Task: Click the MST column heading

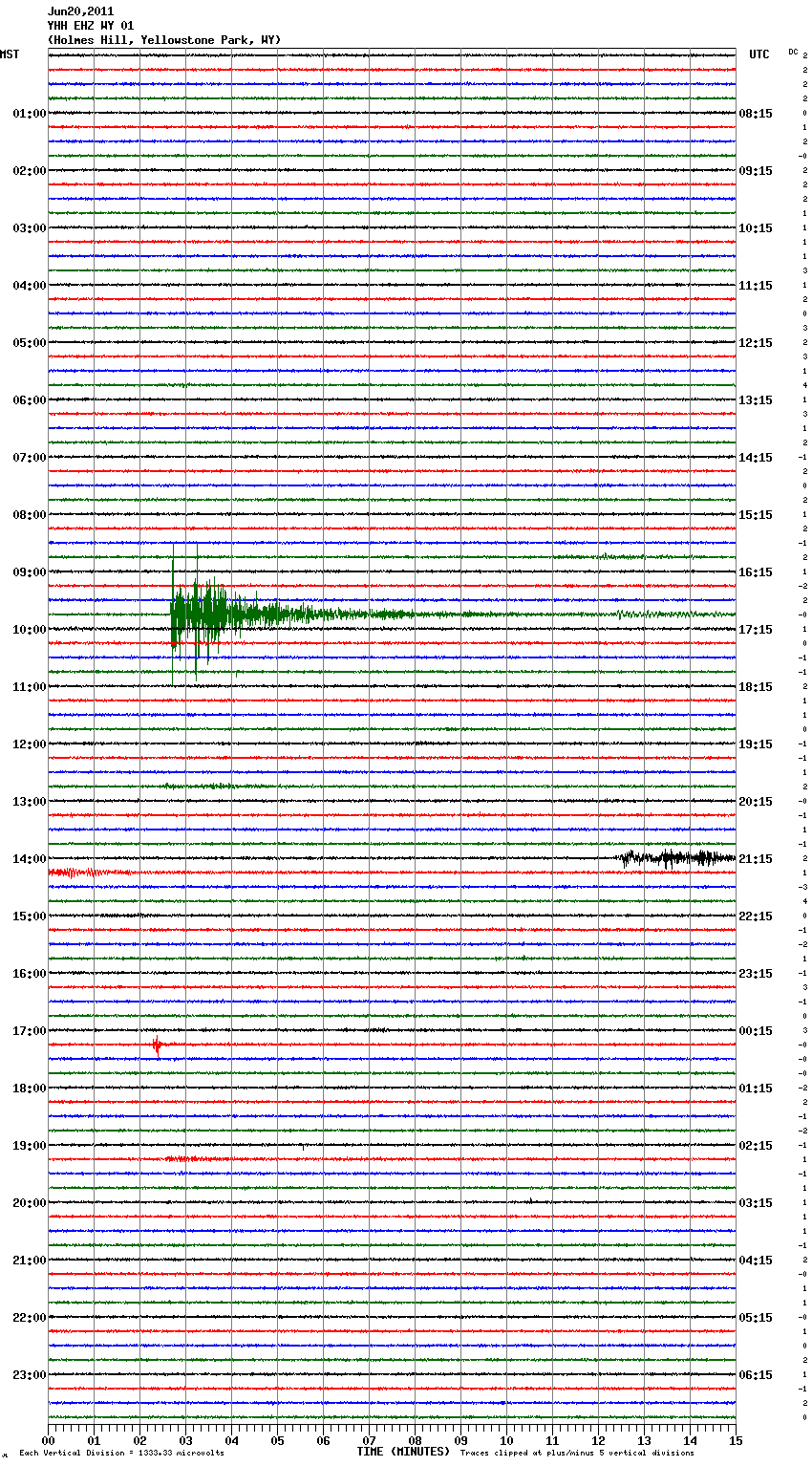Action: pyautogui.click(x=10, y=54)
